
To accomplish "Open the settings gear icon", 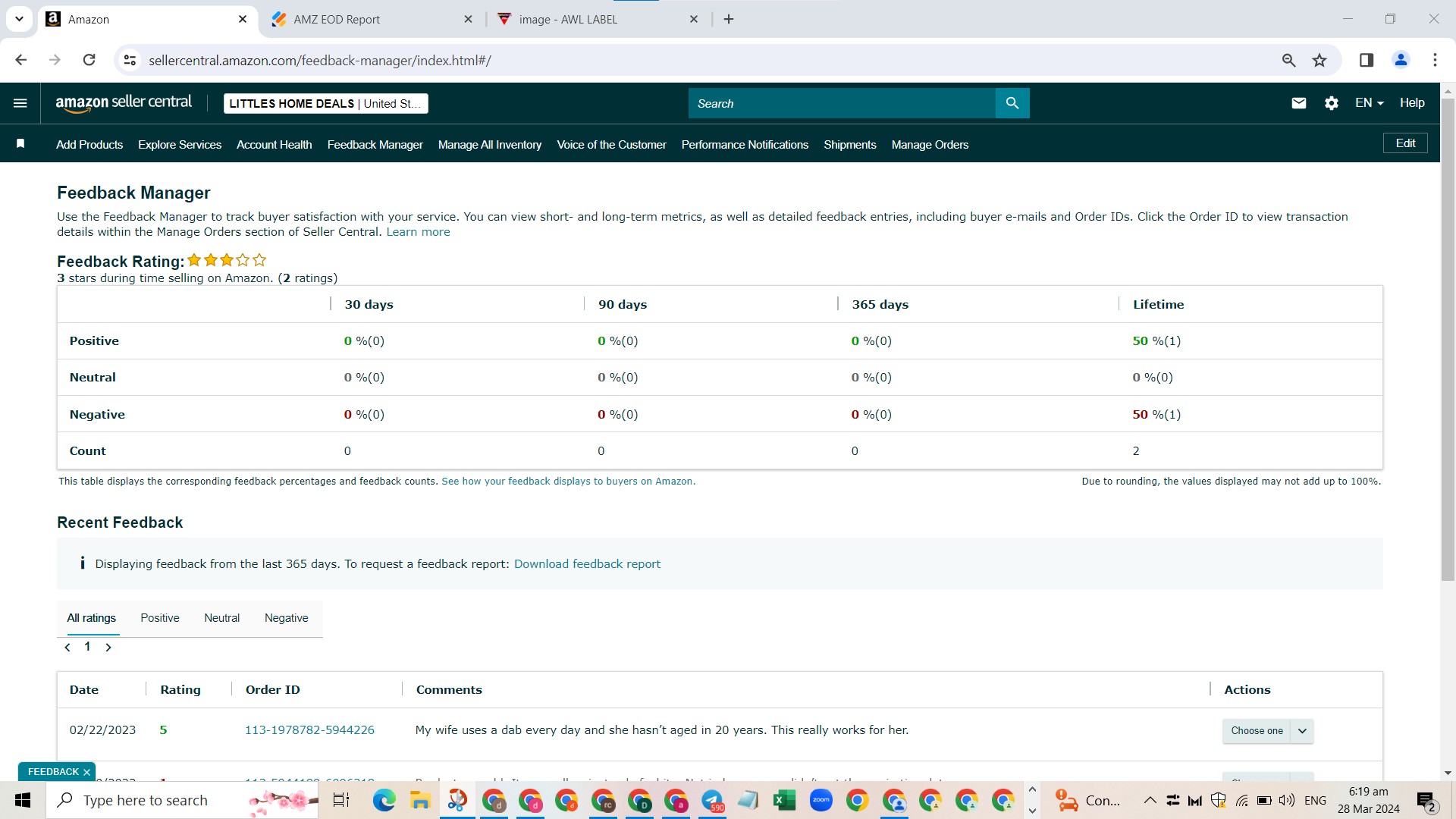I will (1332, 103).
